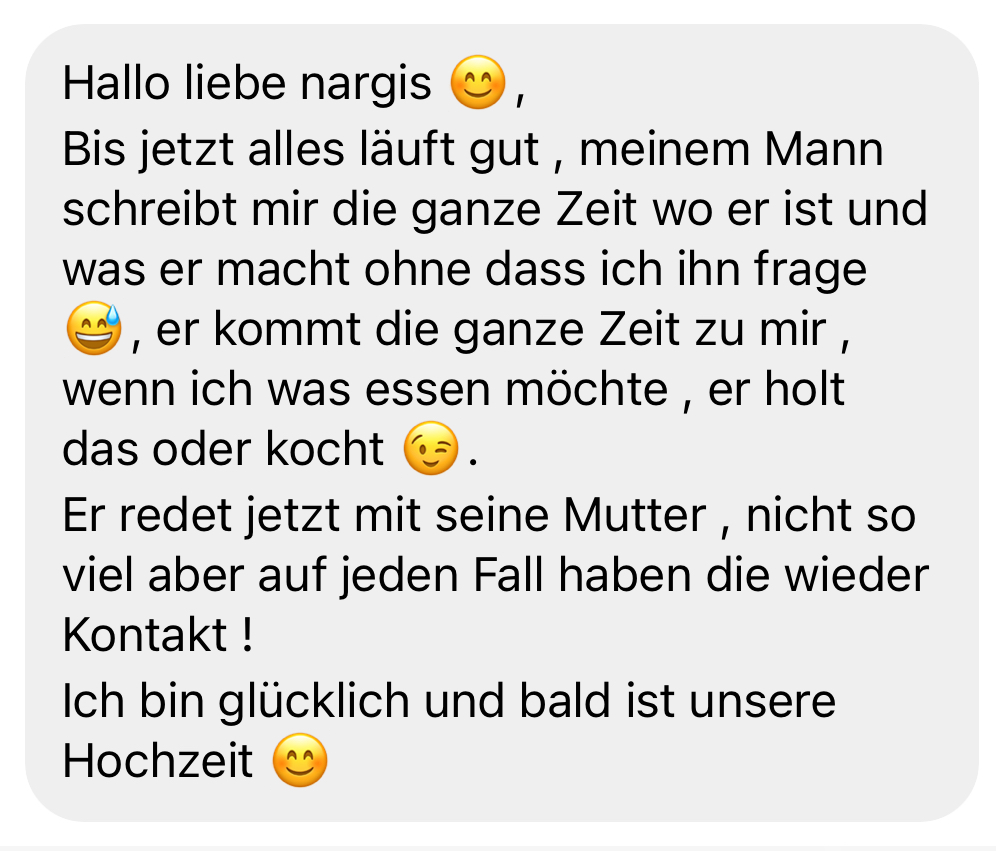Click the word "glücklich" in the last sentence
The width and height of the screenshot is (996, 851).
click(x=314, y=703)
